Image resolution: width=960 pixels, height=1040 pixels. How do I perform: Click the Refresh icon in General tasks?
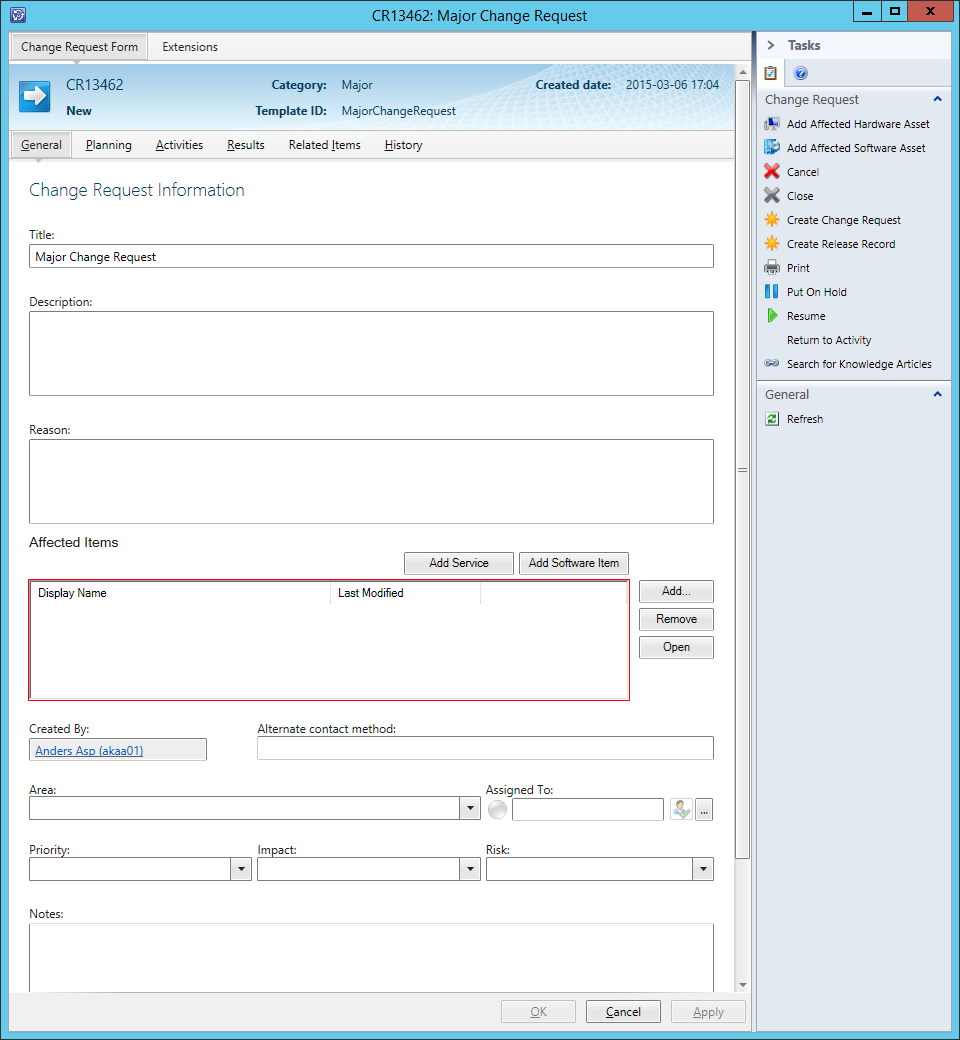[x=772, y=419]
